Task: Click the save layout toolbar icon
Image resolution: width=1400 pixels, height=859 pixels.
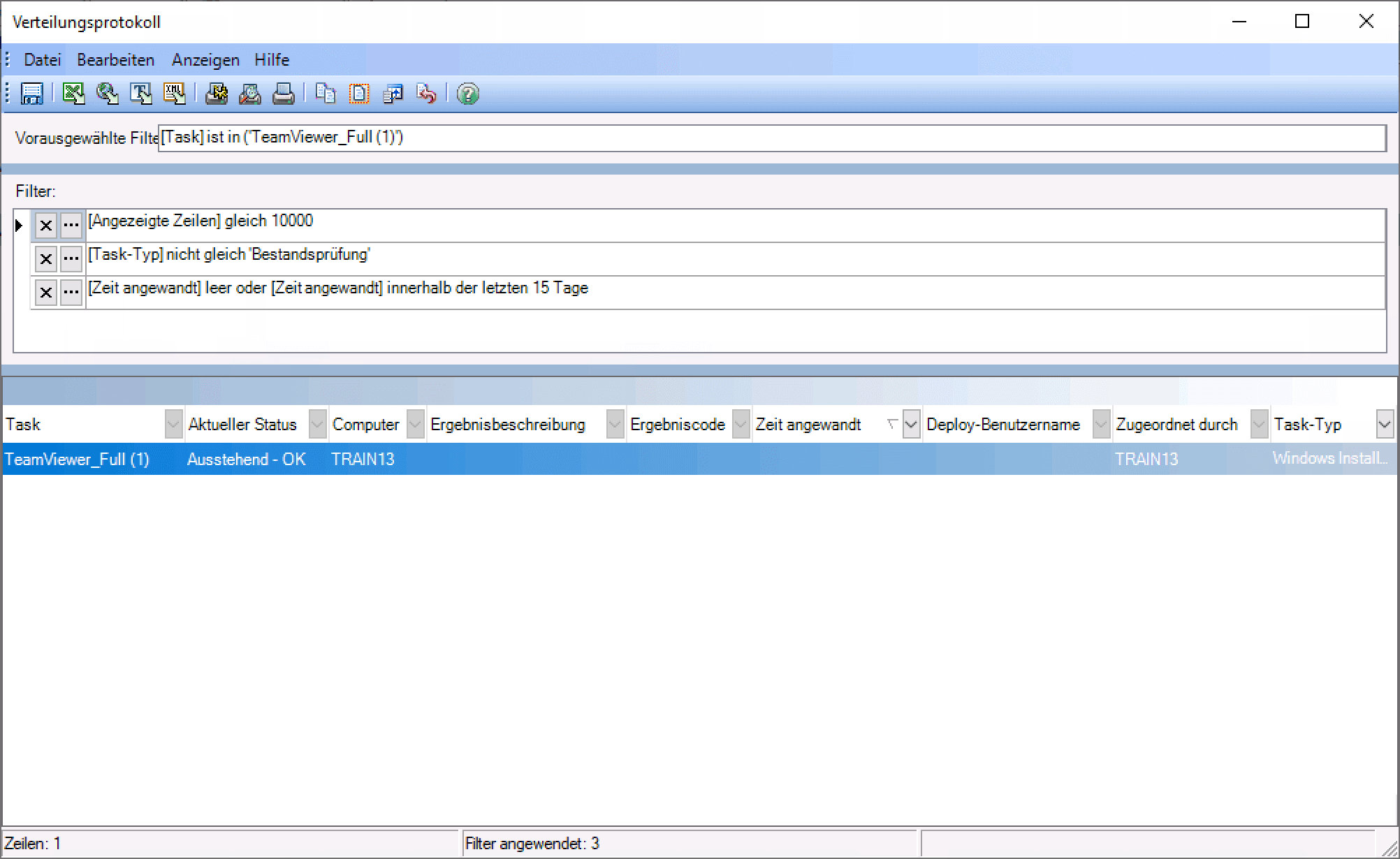Action: point(32,94)
